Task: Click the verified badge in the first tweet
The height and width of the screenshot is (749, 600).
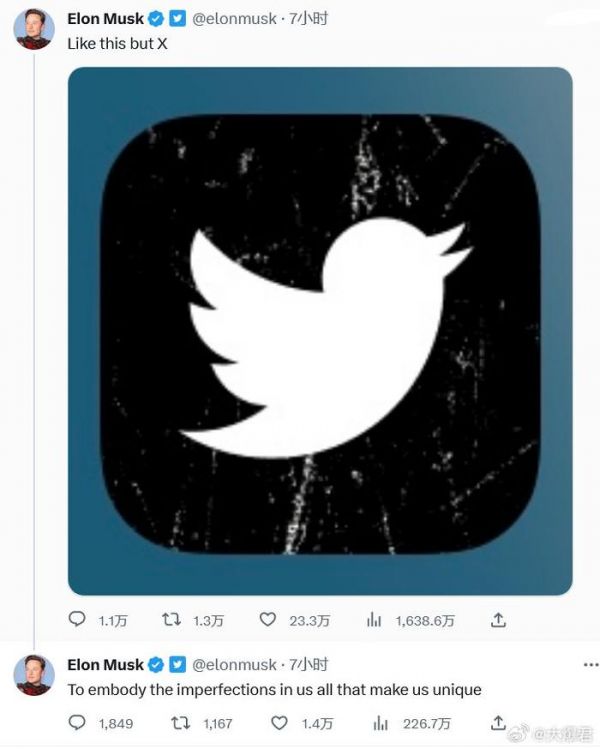Action: pyautogui.click(x=155, y=19)
